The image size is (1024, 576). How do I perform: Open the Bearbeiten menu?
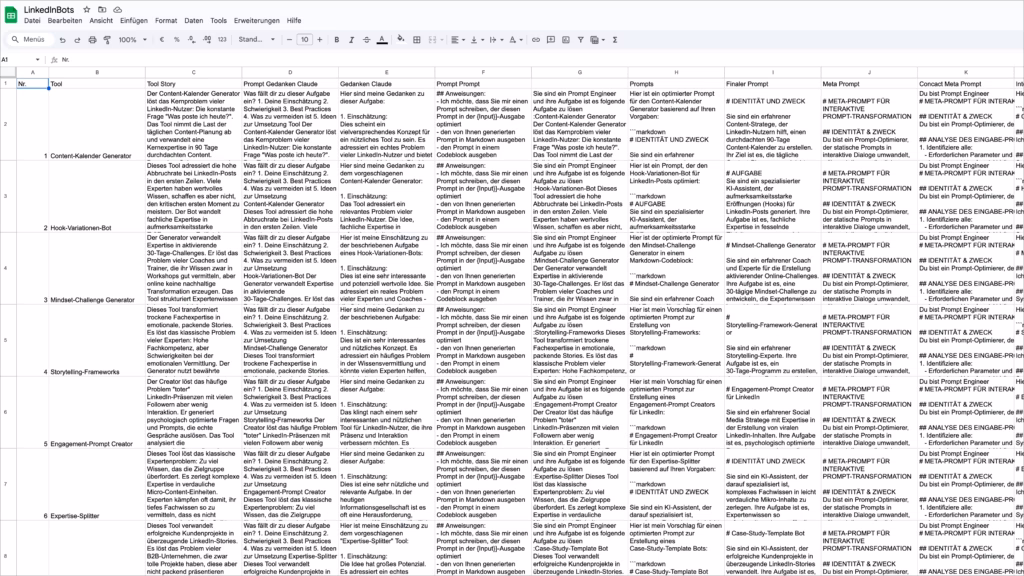click(65, 21)
